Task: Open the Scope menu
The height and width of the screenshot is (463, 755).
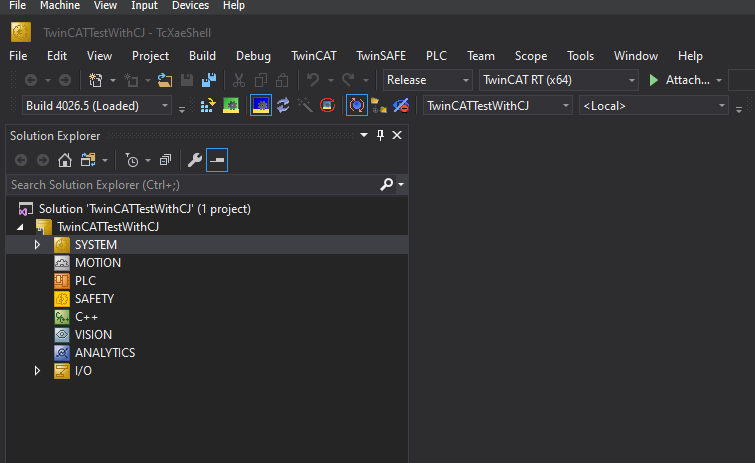Action: (531, 56)
